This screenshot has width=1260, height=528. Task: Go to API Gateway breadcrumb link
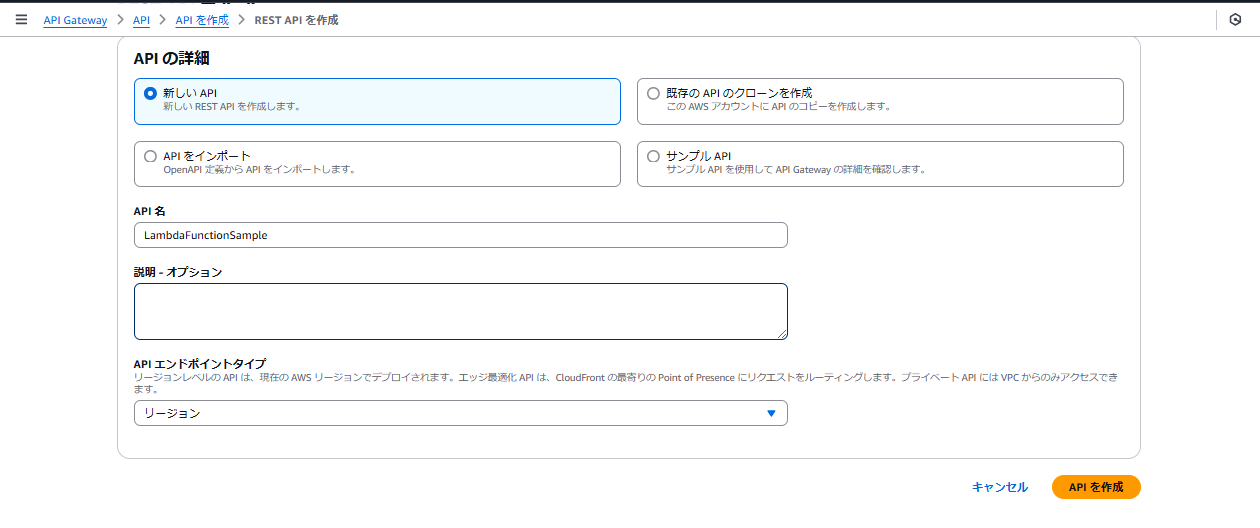tap(75, 20)
